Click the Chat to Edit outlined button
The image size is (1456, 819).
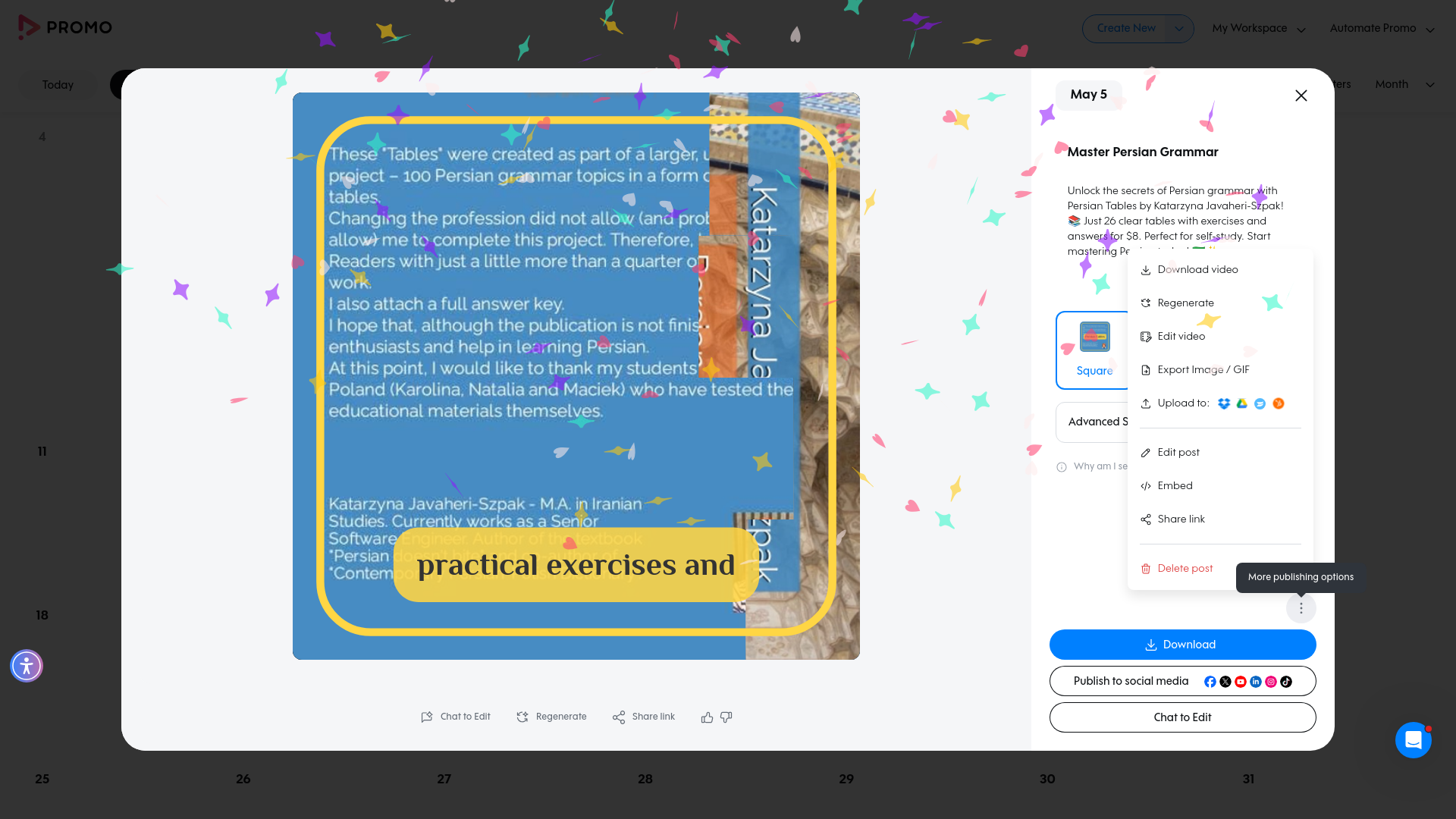1182,717
